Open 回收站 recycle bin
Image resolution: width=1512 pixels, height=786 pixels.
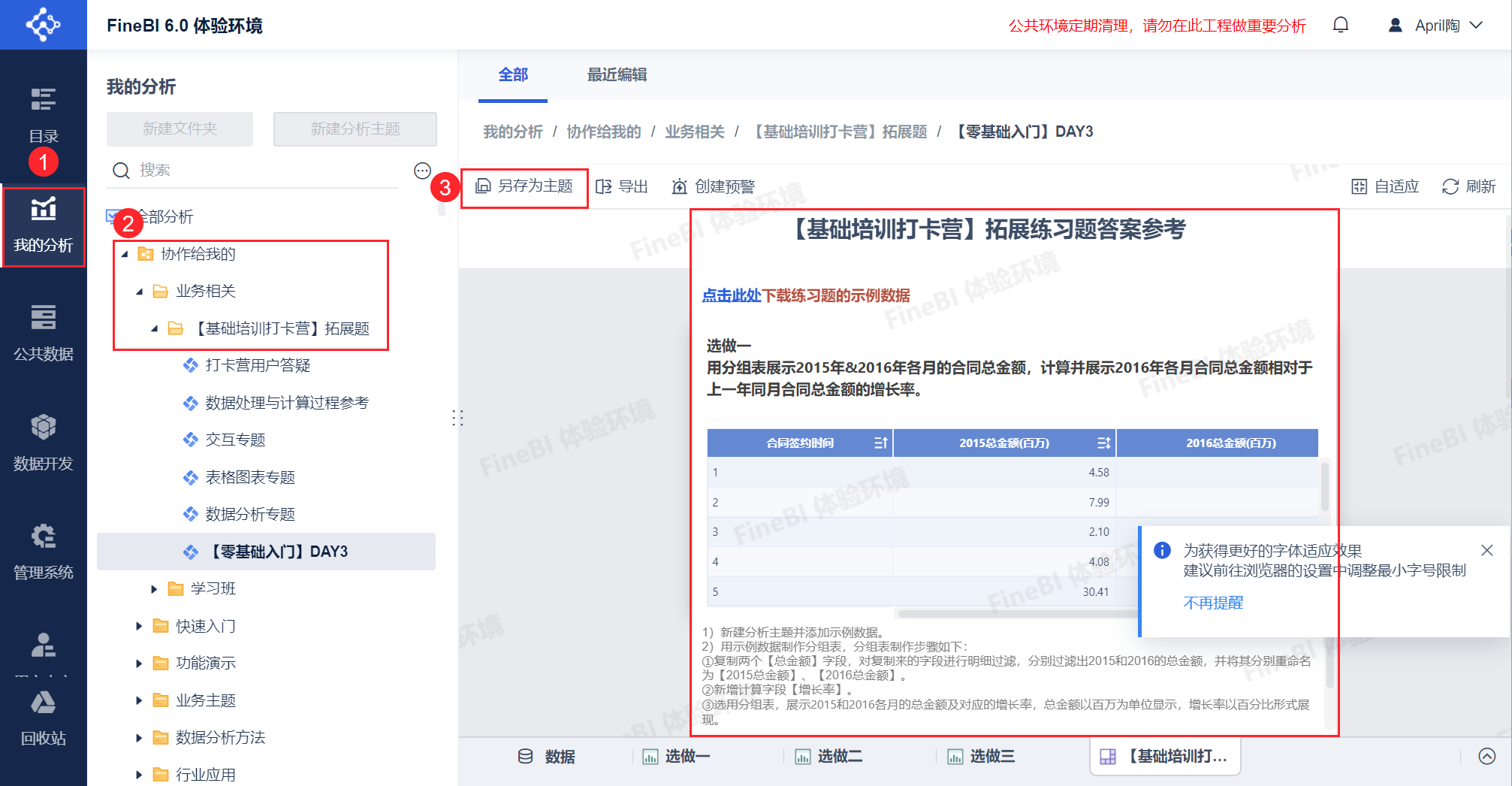point(44,718)
